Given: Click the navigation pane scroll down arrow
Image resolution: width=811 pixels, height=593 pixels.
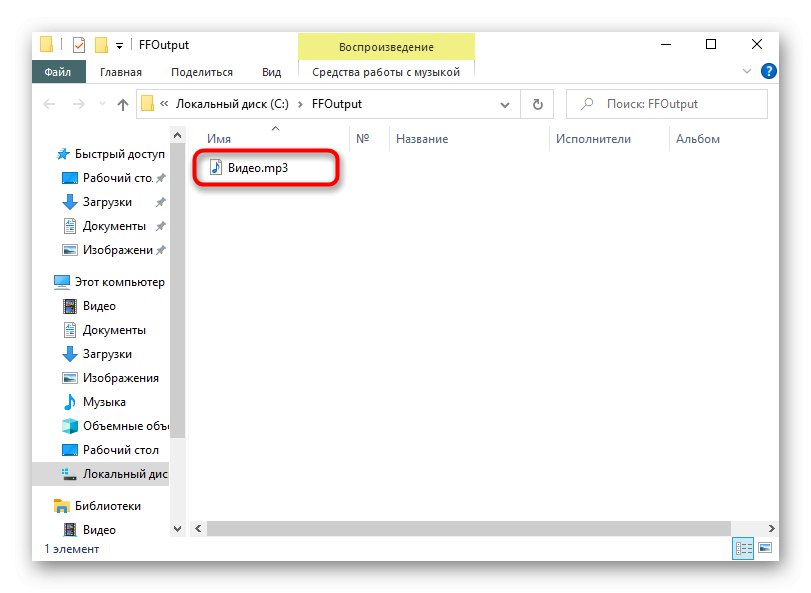Looking at the screenshot, I should [177, 529].
